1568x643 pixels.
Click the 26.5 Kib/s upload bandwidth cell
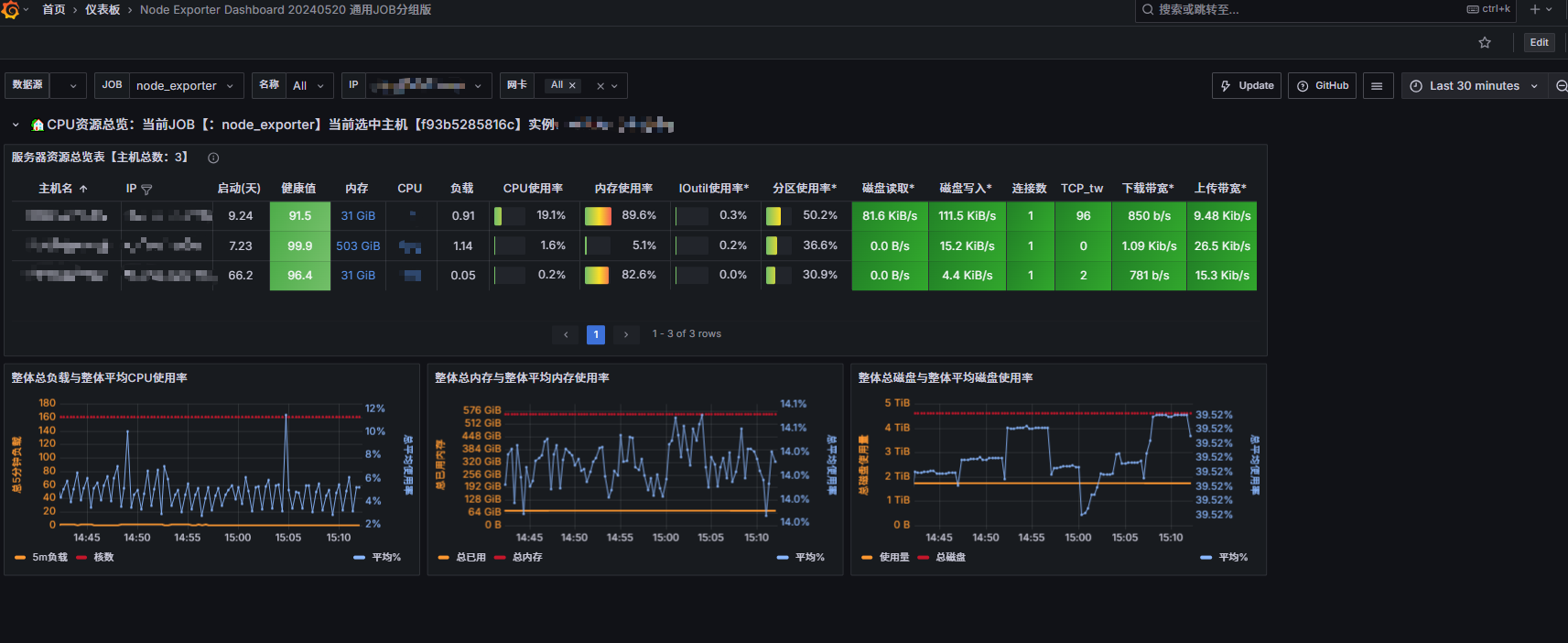(1222, 246)
